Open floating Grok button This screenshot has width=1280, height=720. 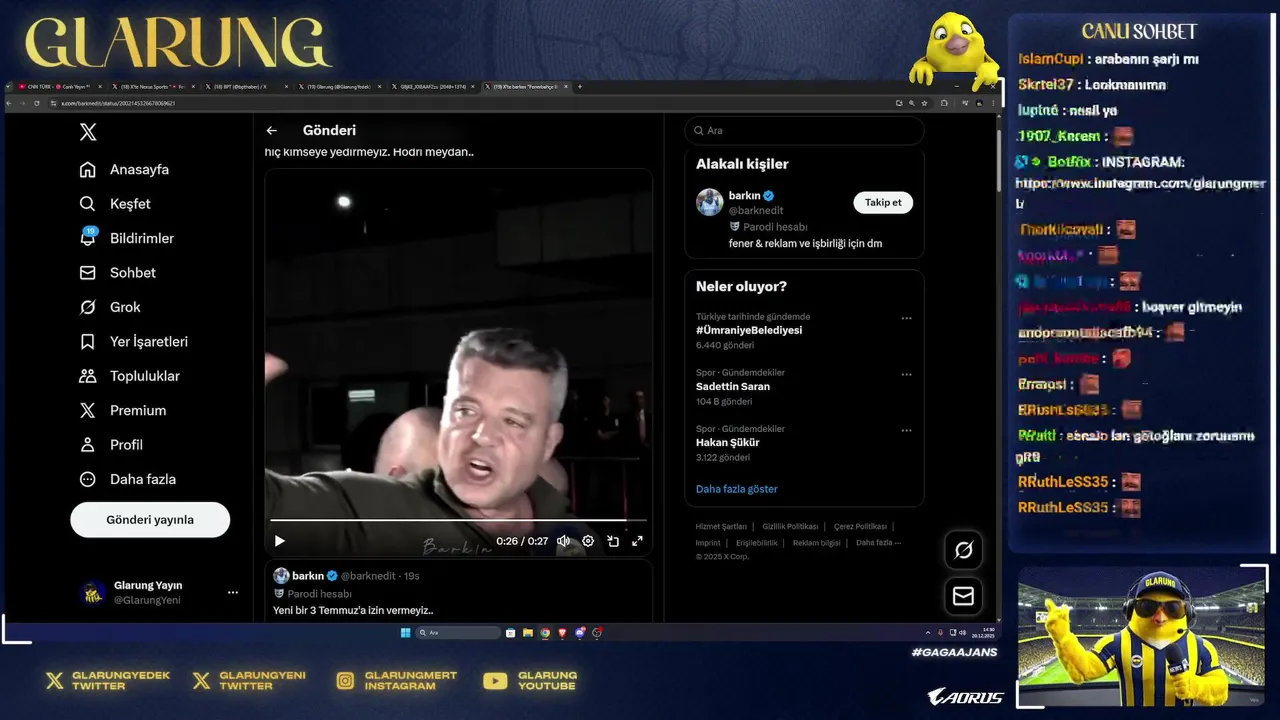tap(964, 550)
